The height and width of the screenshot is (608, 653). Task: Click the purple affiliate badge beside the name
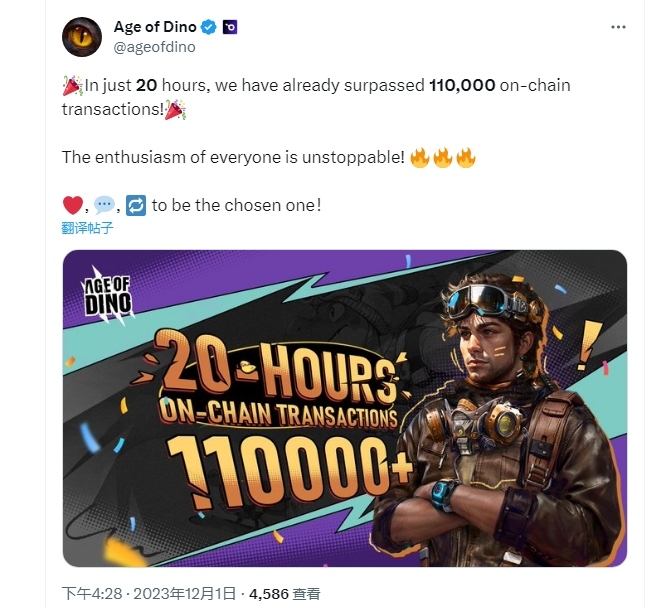click(230, 27)
